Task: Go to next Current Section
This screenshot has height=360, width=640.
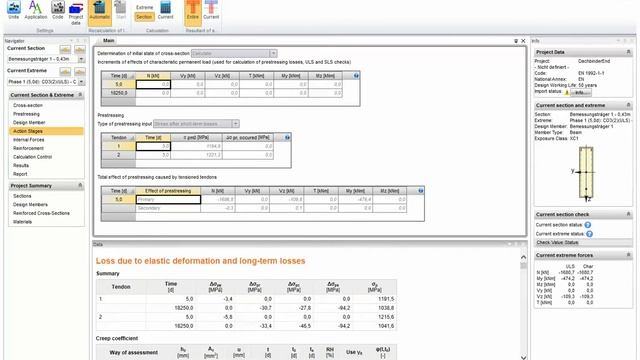Action: 80,49
